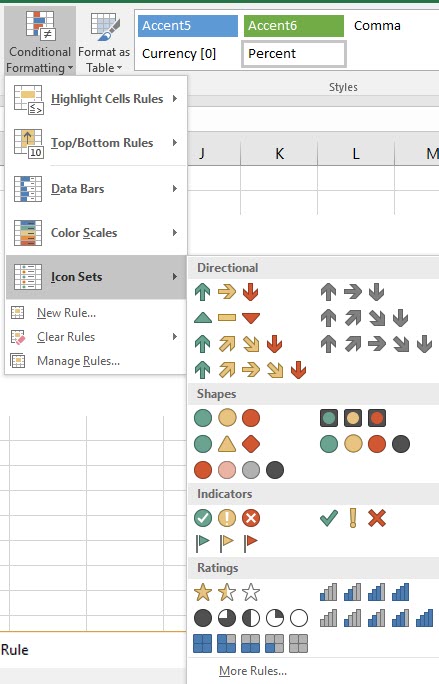
Task: Choose uncircled check, exclamation, cross symbols set
Action: click(x=353, y=518)
